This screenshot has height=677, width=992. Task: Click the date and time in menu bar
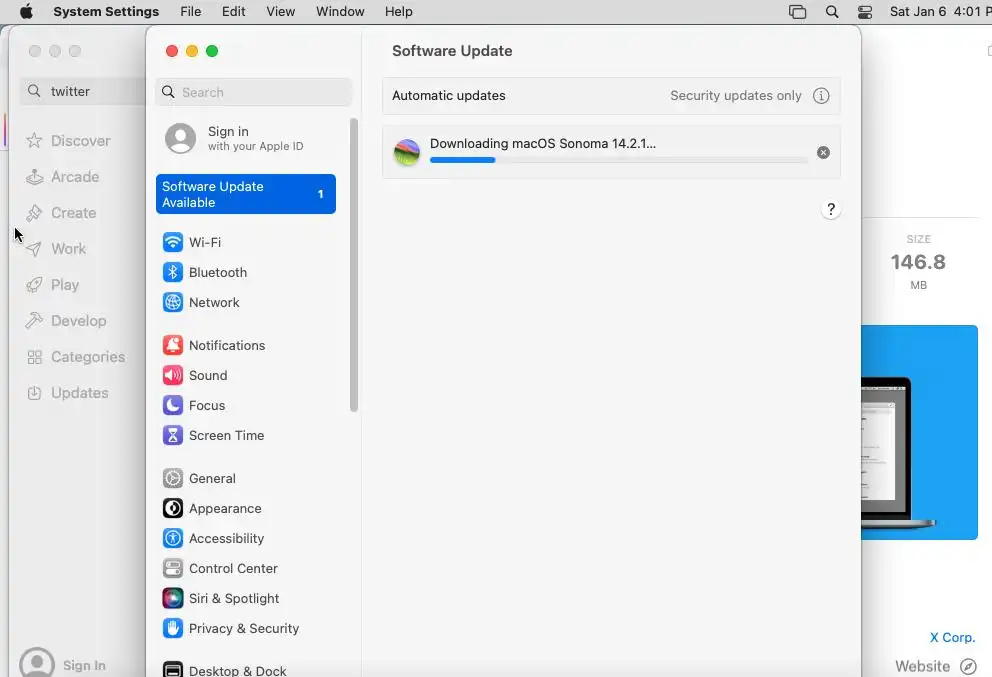pyautogui.click(x=940, y=11)
